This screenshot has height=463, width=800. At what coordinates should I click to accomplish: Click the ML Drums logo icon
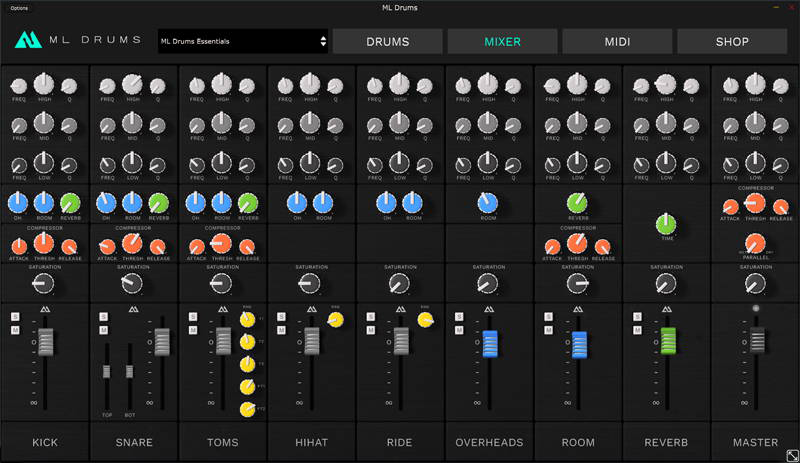28,41
